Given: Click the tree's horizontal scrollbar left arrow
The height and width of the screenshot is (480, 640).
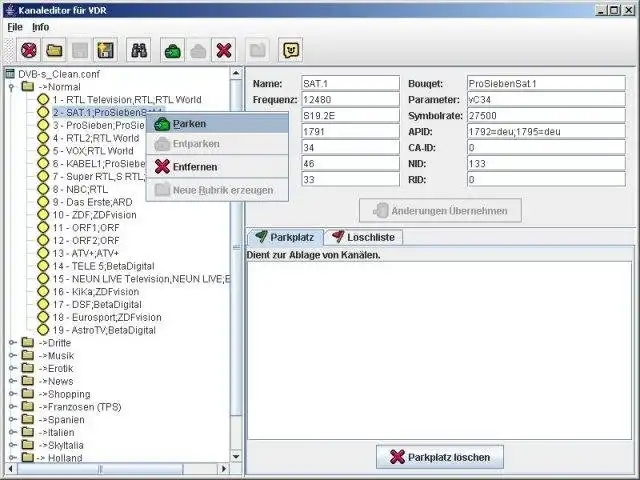Looking at the screenshot, I should [10, 469].
